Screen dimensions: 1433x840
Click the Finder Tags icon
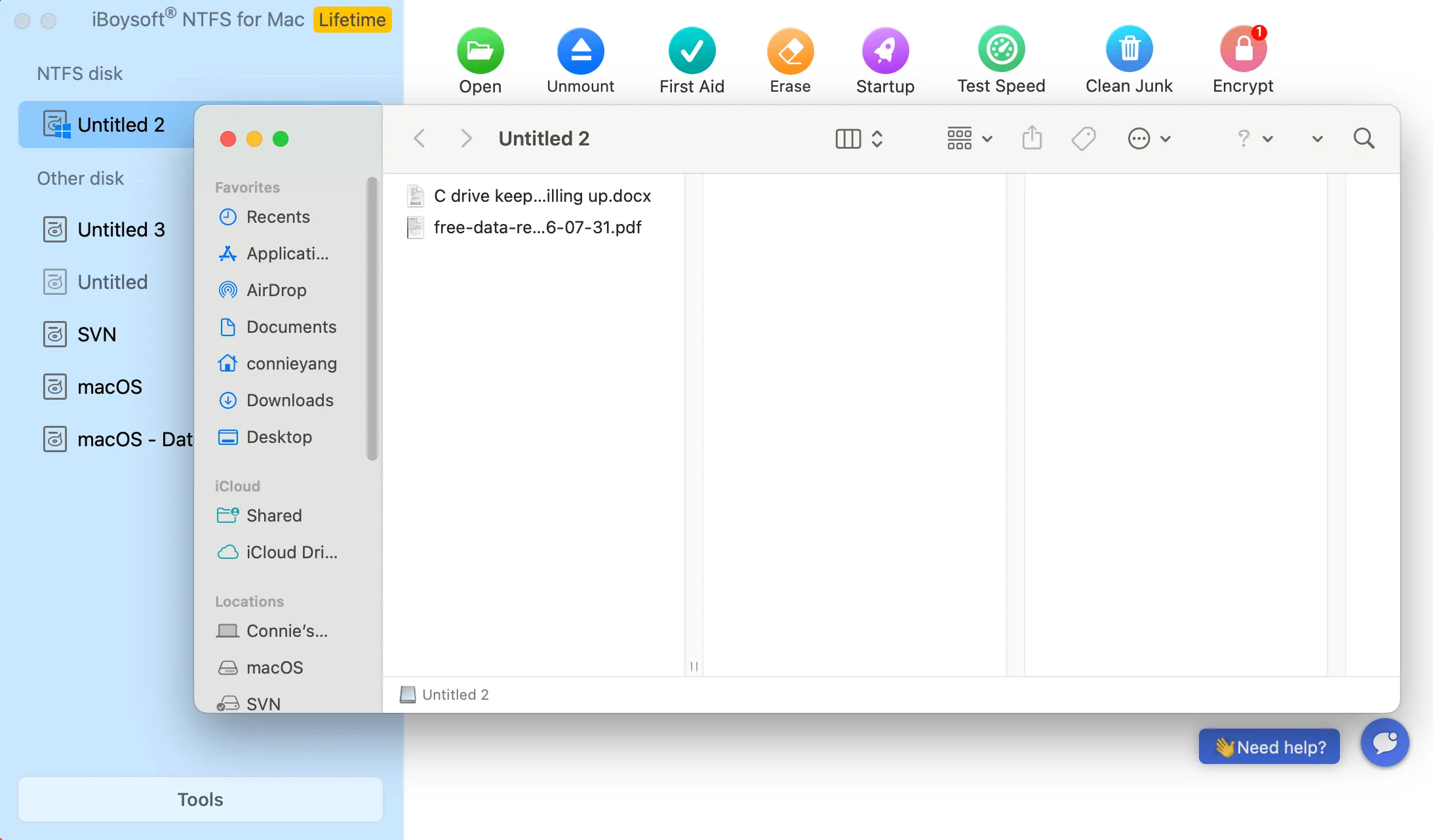(x=1084, y=138)
